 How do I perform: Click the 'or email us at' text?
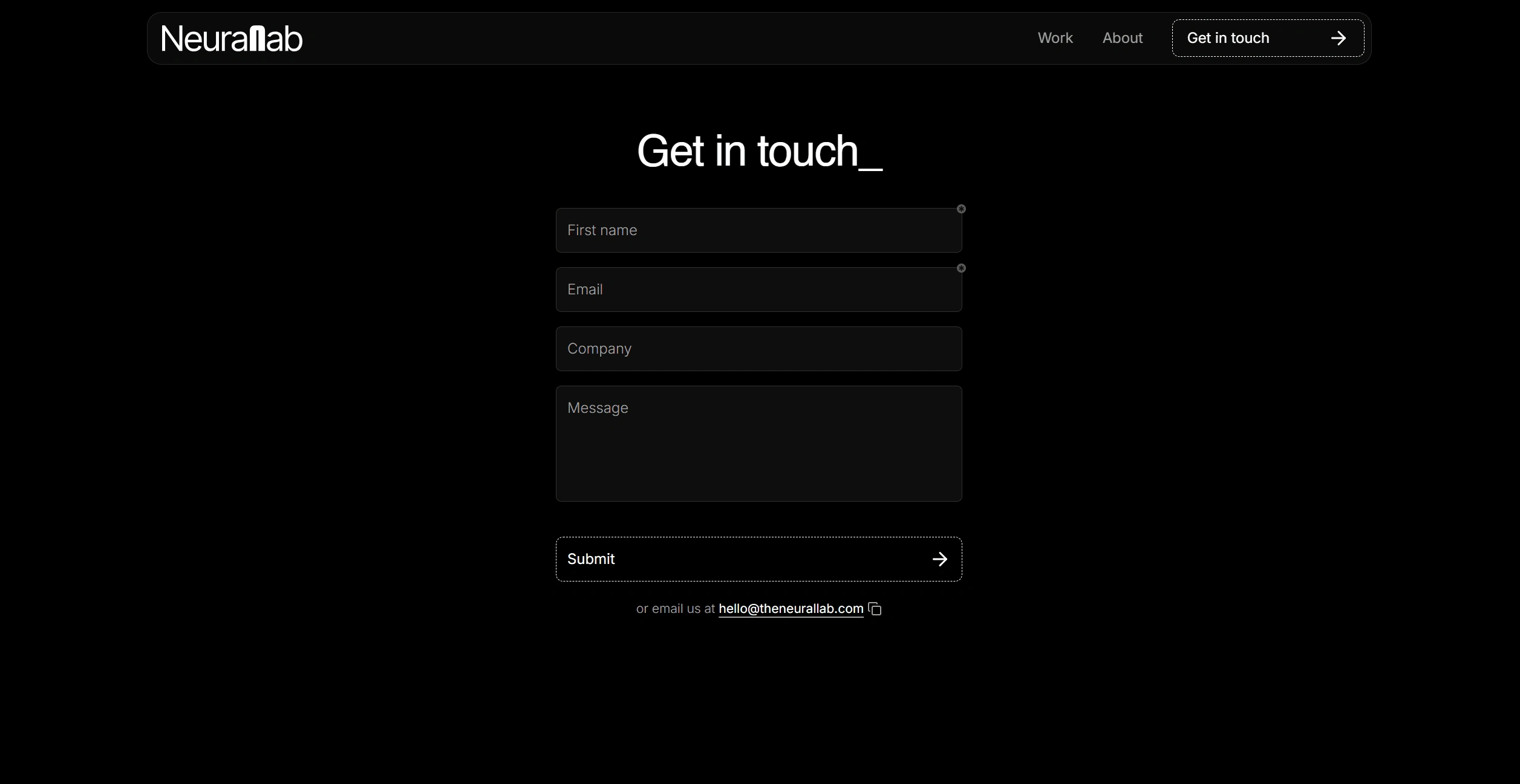pos(675,609)
